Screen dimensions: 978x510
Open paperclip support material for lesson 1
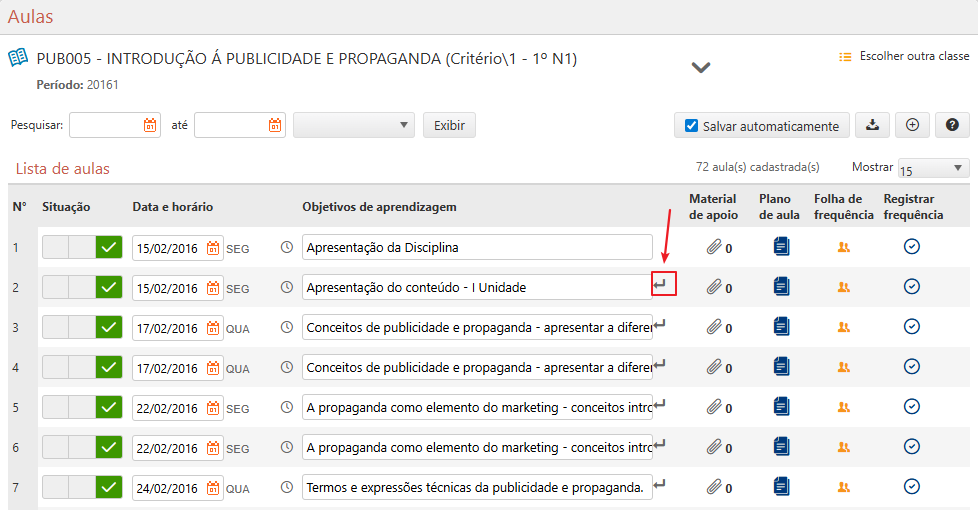[x=714, y=248]
